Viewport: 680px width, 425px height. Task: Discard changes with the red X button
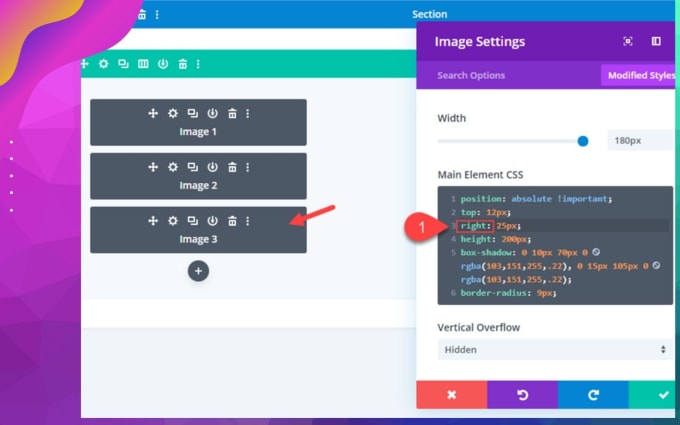(x=451, y=395)
